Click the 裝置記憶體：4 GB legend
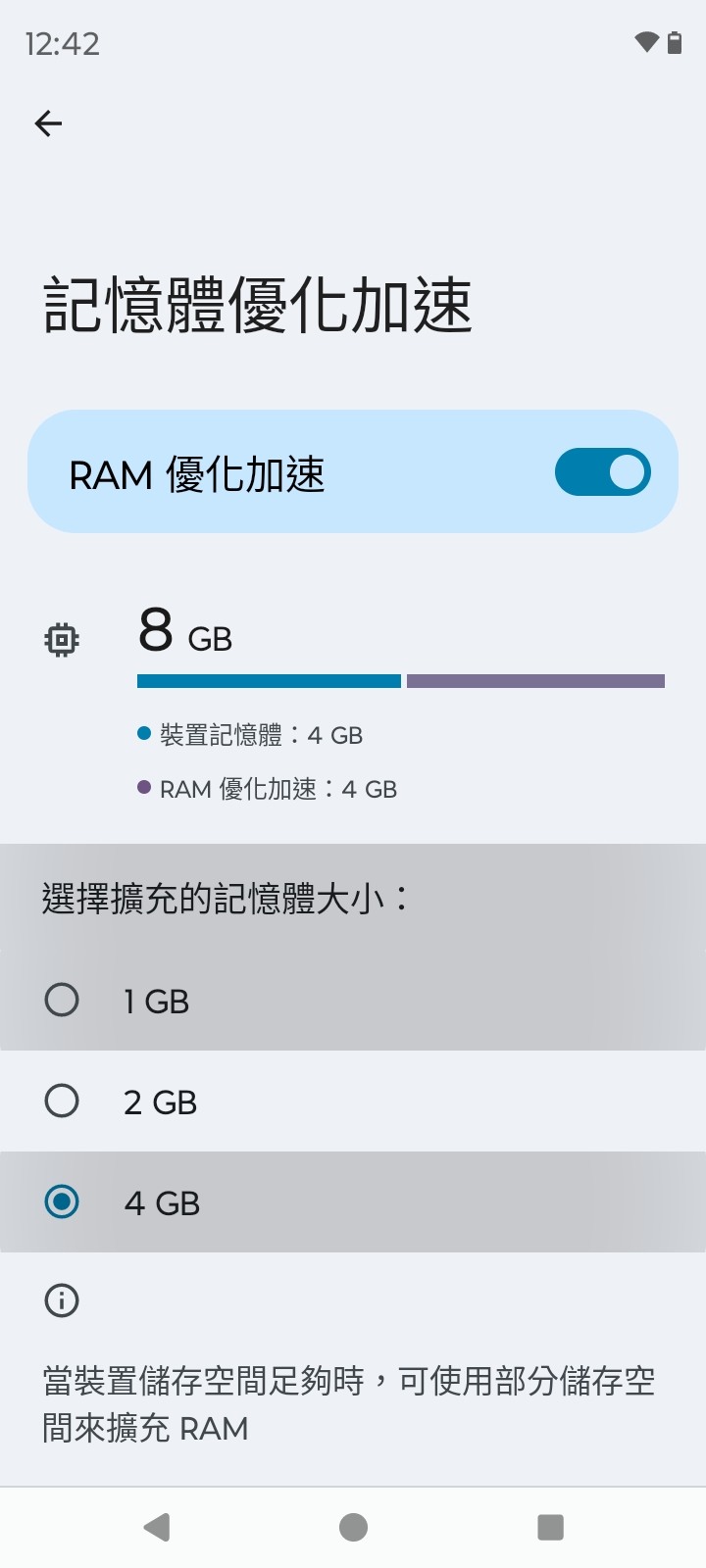 point(261,735)
